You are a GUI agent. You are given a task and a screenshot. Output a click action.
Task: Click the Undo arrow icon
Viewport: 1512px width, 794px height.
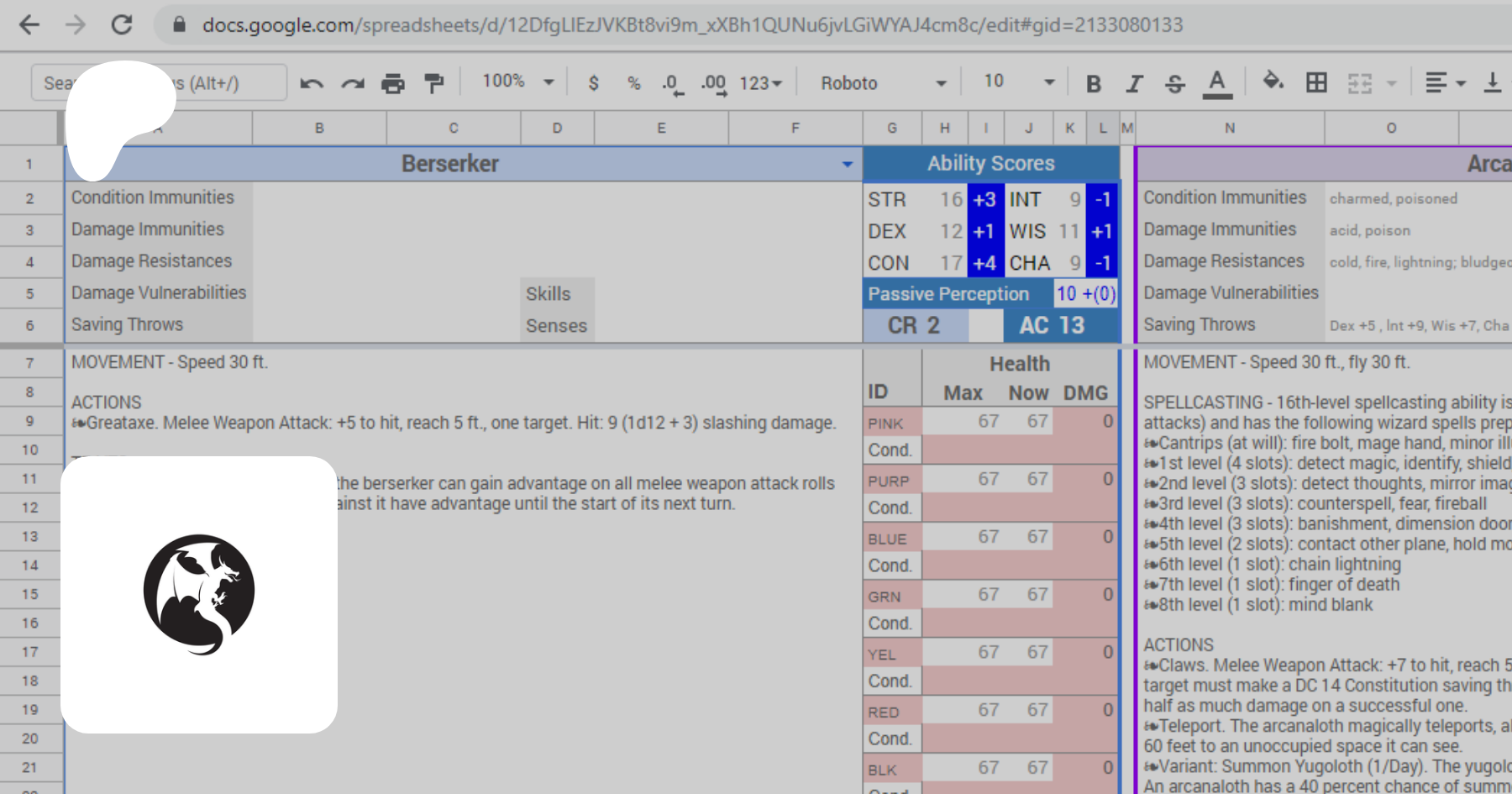312,83
